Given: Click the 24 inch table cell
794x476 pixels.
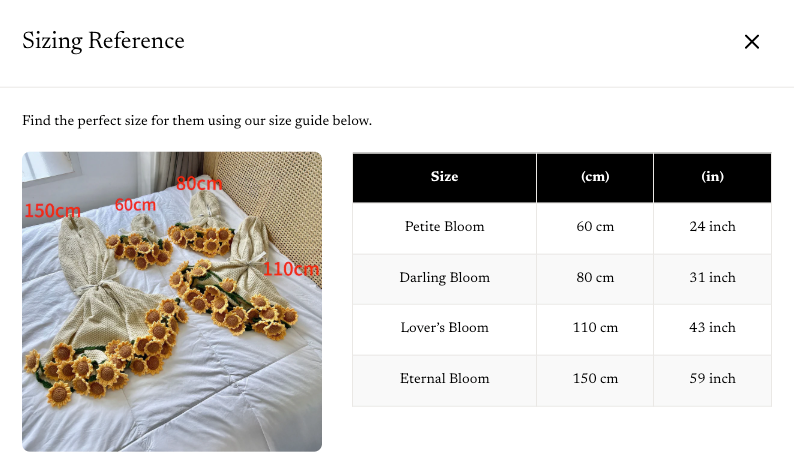Looking at the screenshot, I should [x=712, y=227].
